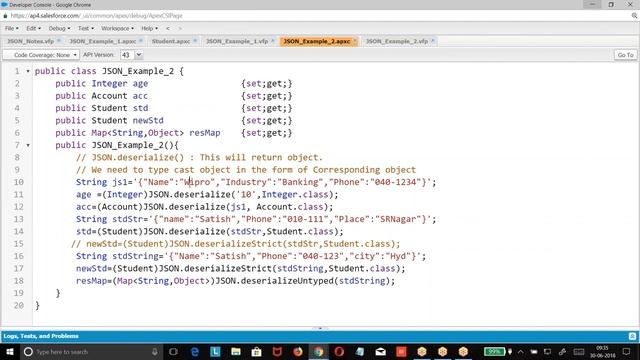Open the McAfee shield app on taskbar
Viewport: 640px width, 360px height.
tap(277, 351)
